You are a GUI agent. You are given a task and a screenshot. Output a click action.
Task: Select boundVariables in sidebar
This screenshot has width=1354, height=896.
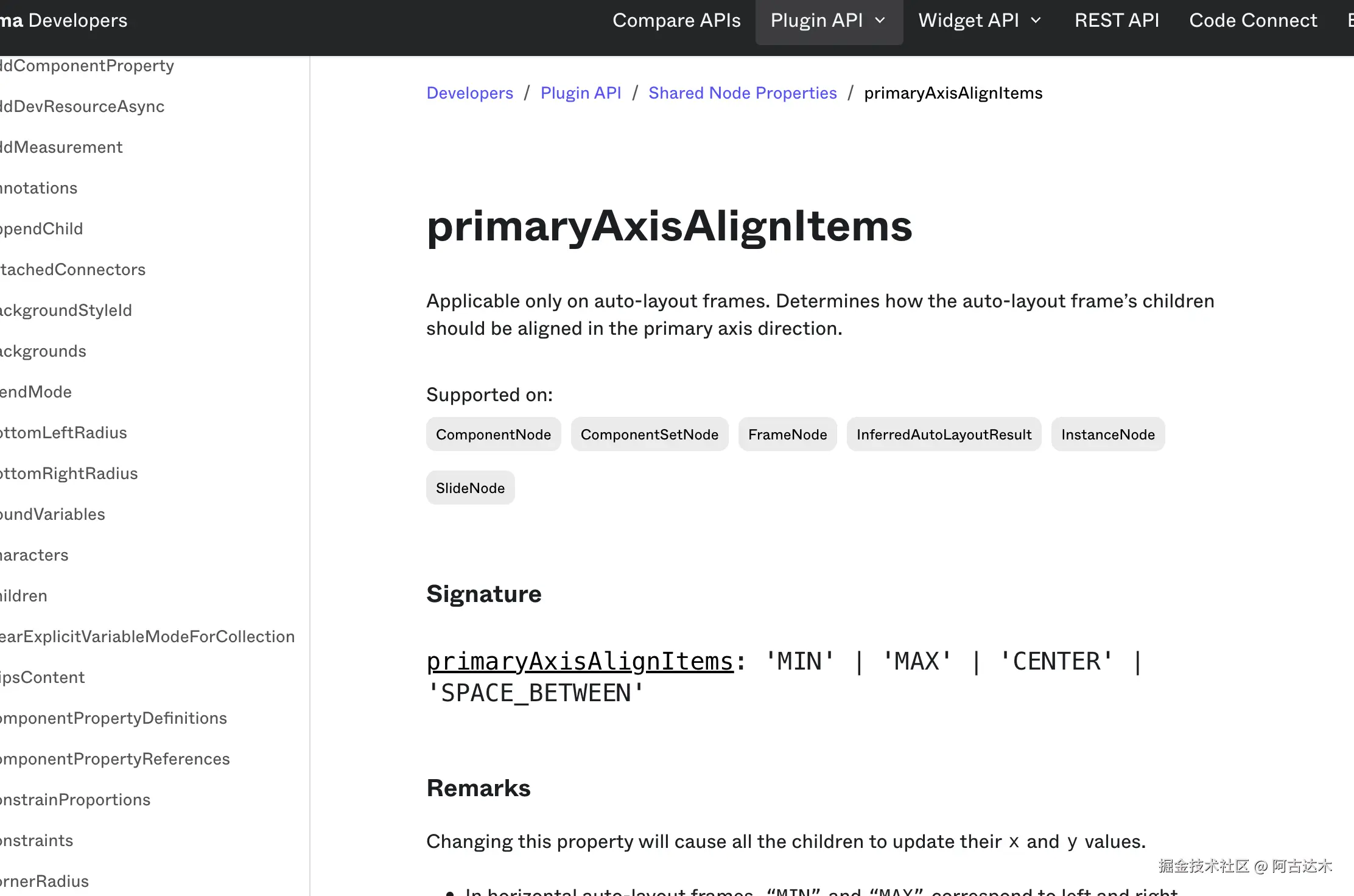pos(52,514)
